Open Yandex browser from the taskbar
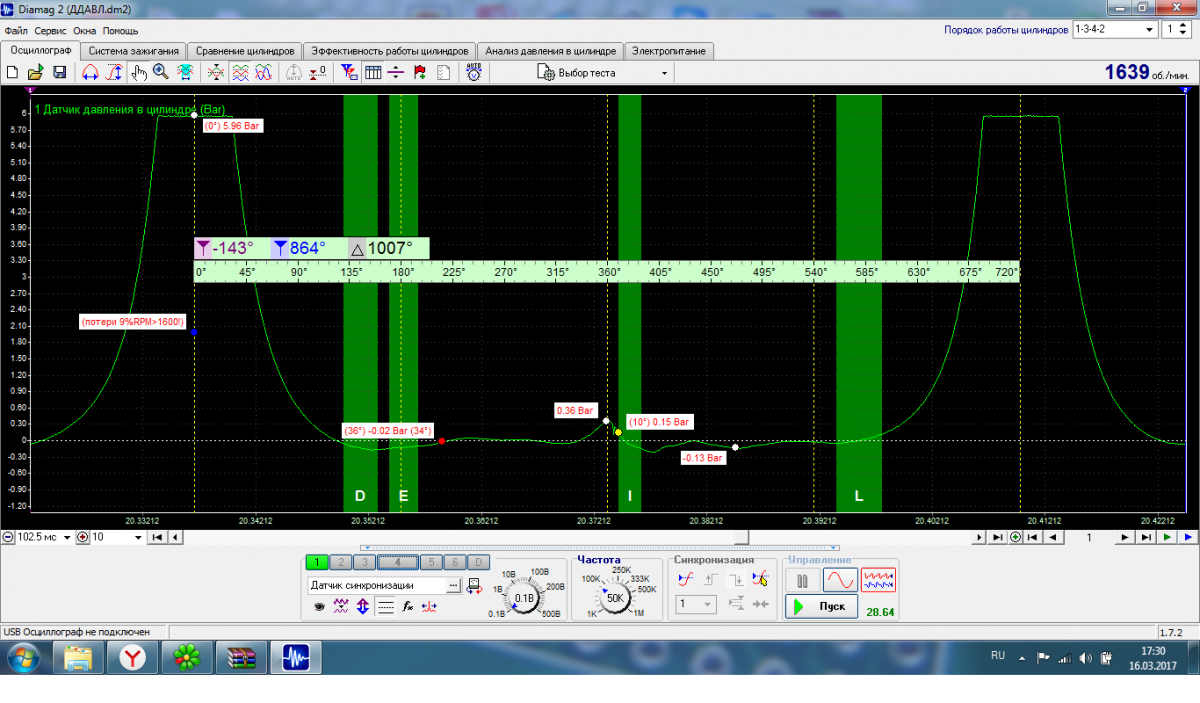This screenshot has width=1200, height=703. click(x=133, y=657)
